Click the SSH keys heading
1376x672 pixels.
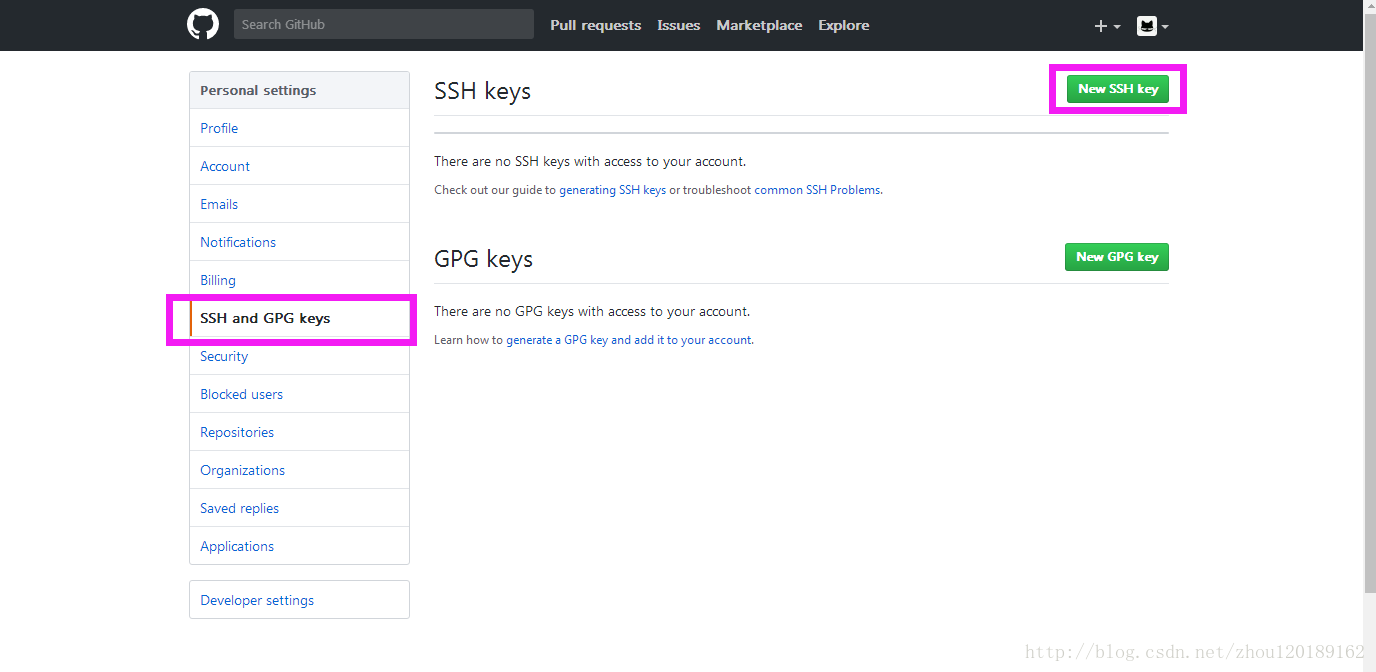482,91
